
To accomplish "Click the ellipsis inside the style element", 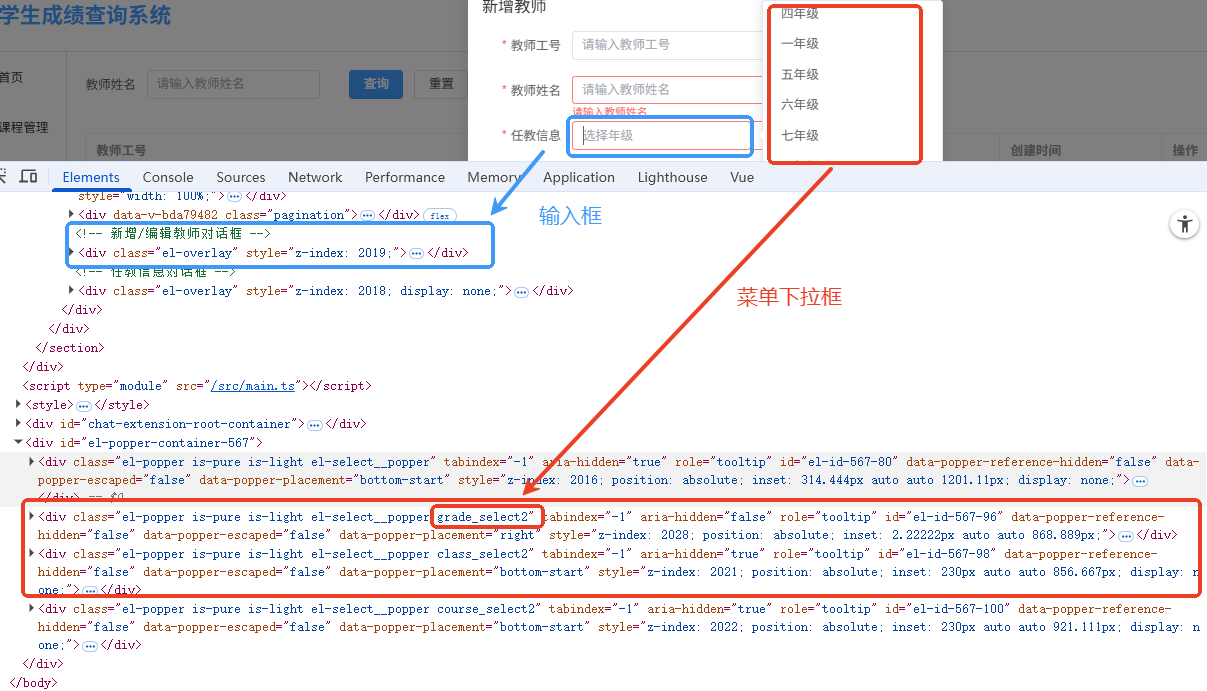I will (x=84, y=405).
